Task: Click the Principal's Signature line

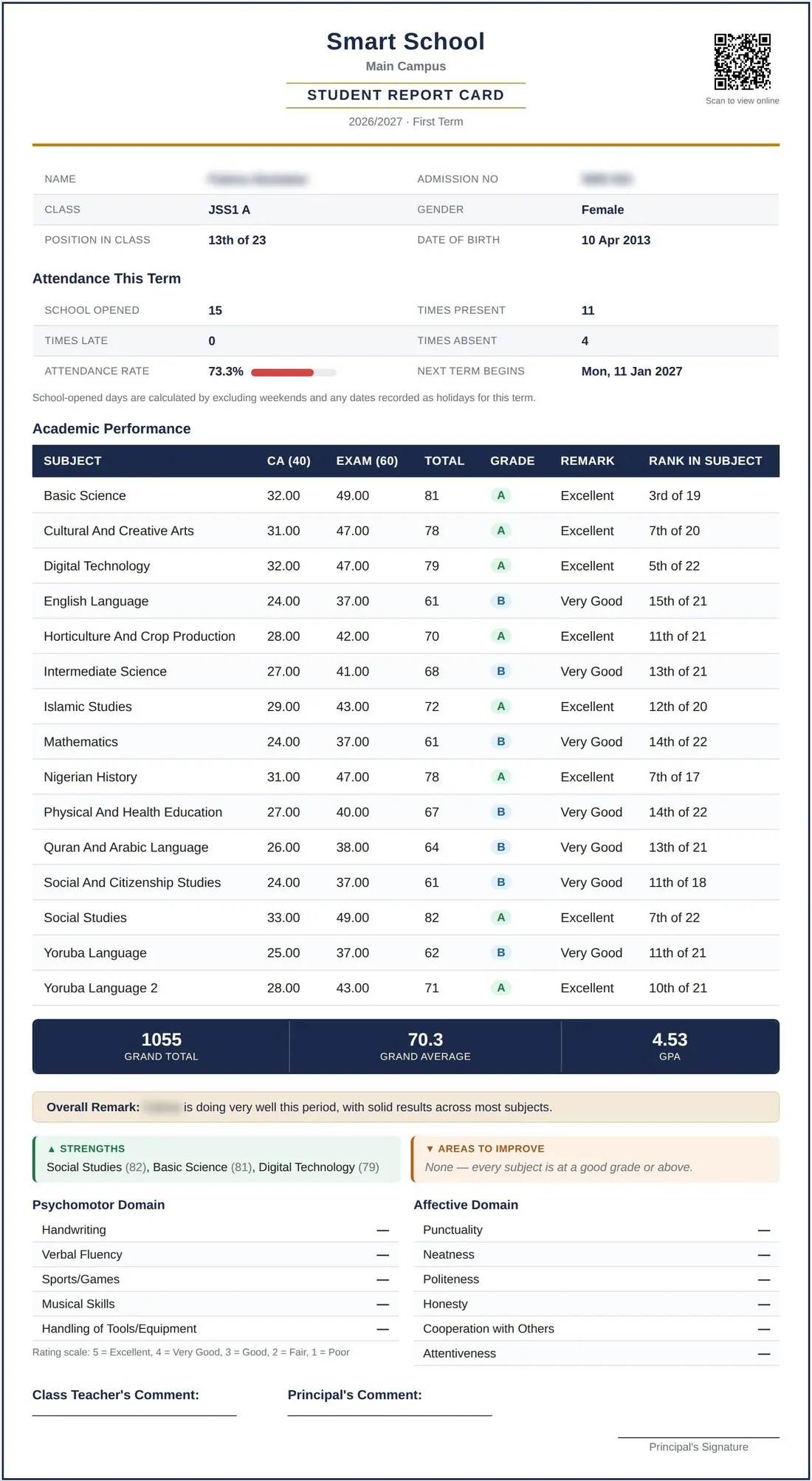Action: (x=698, y=1437)
